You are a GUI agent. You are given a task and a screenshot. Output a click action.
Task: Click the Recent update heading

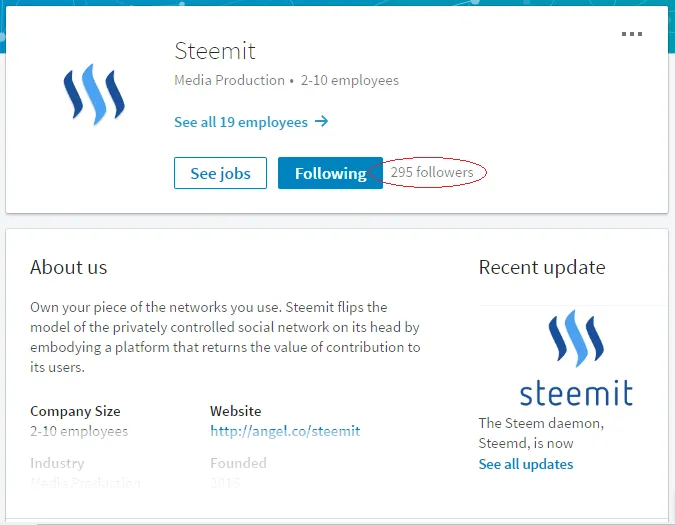click(x=542, y=267)
